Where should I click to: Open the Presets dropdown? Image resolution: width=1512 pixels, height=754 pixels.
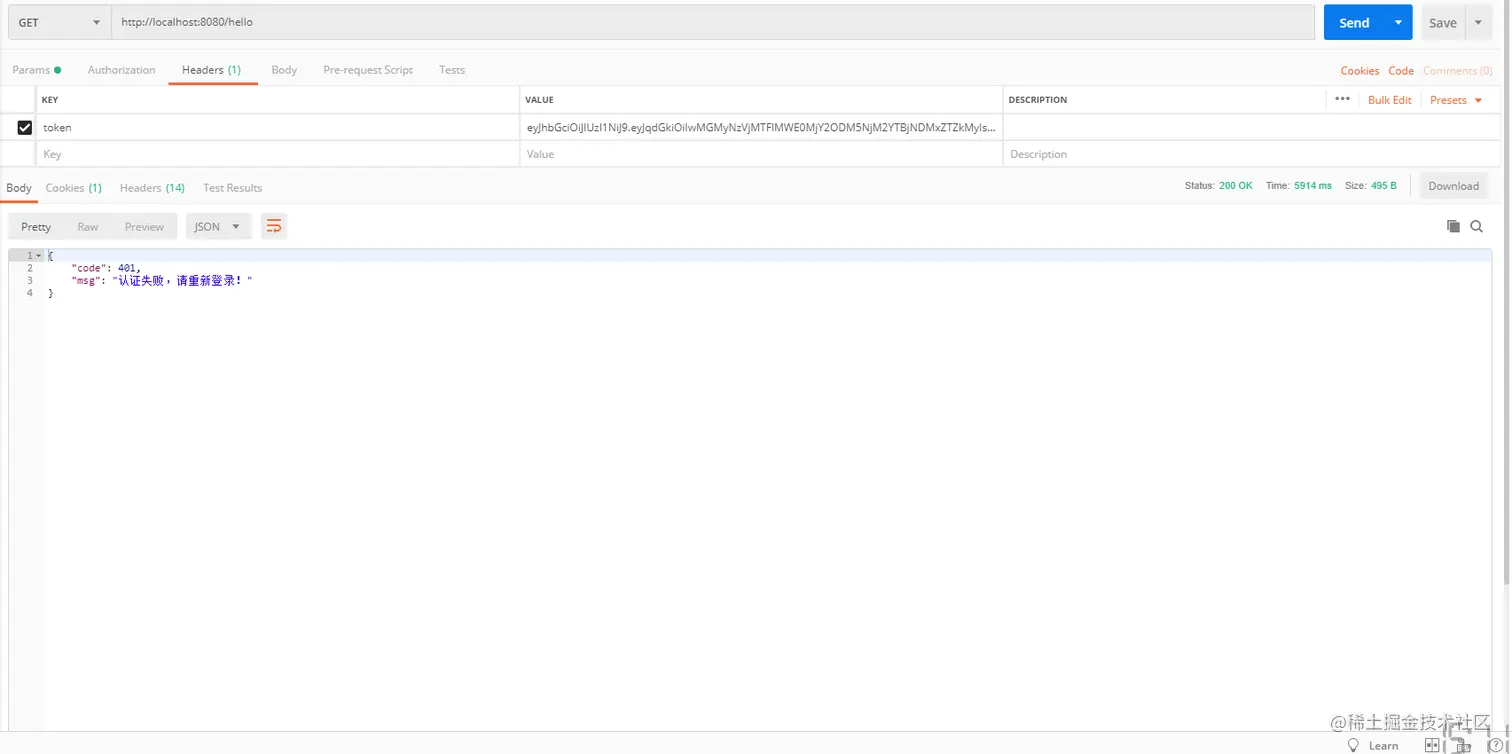pyautogui.click(x=1456, y=100)
